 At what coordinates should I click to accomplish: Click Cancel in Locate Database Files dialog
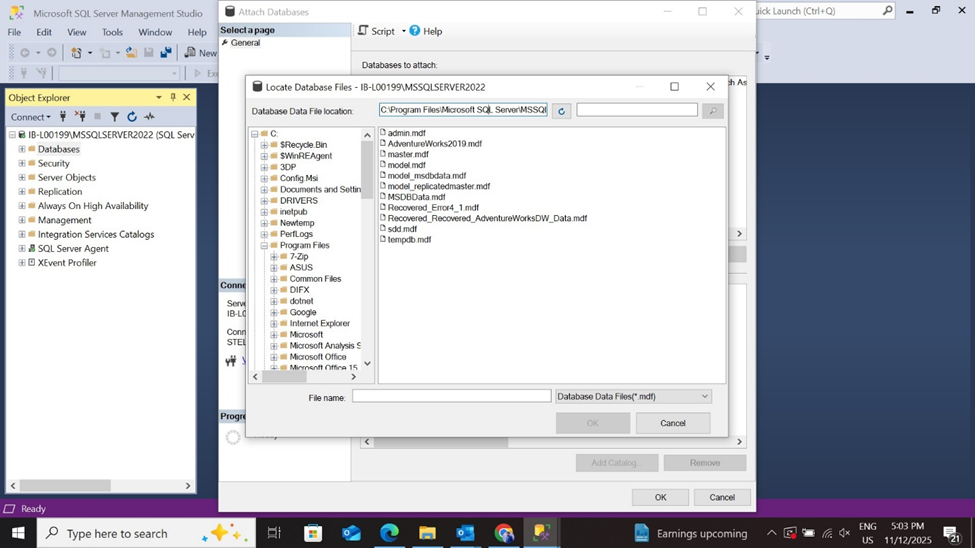point(672,423)
